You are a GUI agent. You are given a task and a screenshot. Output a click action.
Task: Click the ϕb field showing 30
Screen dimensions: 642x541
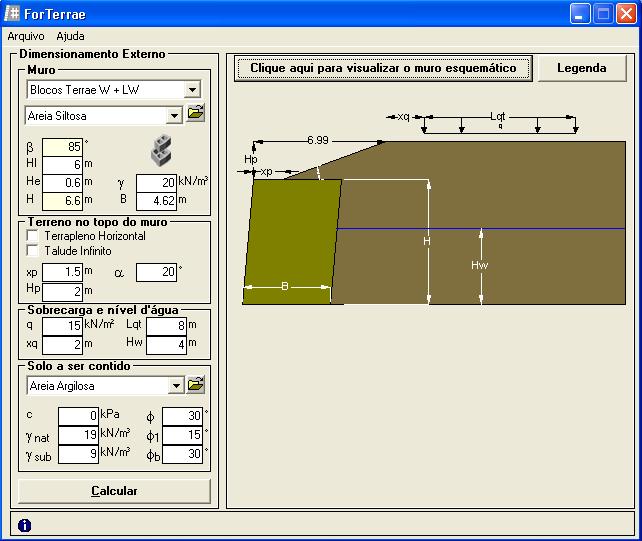pos(182,454)
